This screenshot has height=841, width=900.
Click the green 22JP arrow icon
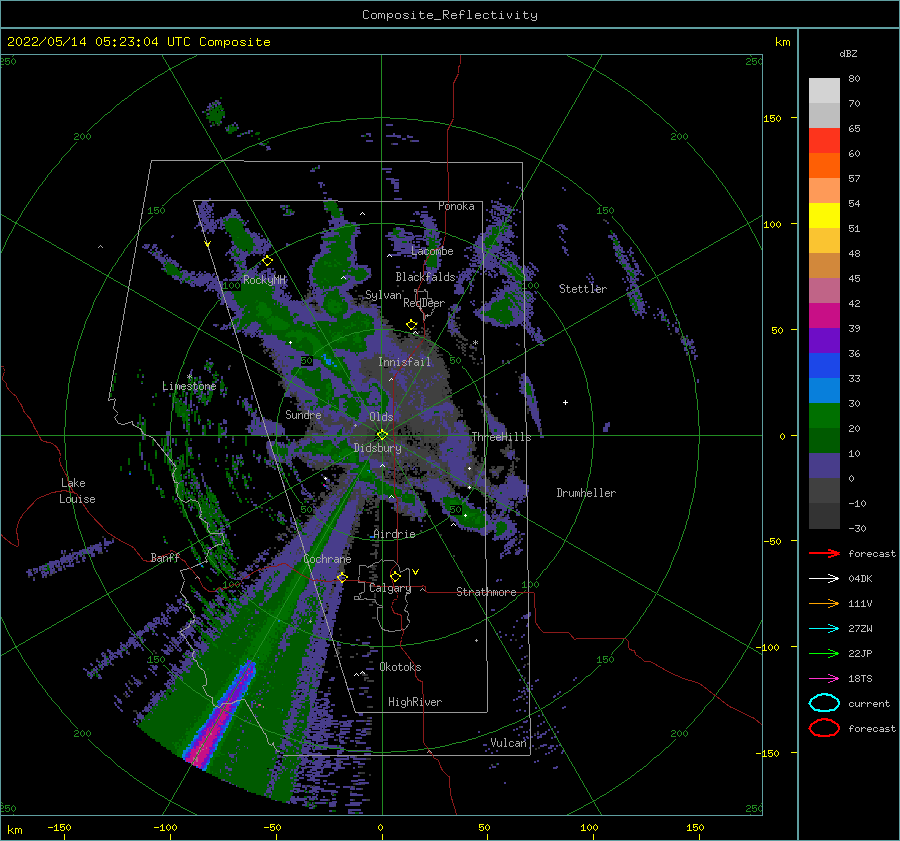824,653
